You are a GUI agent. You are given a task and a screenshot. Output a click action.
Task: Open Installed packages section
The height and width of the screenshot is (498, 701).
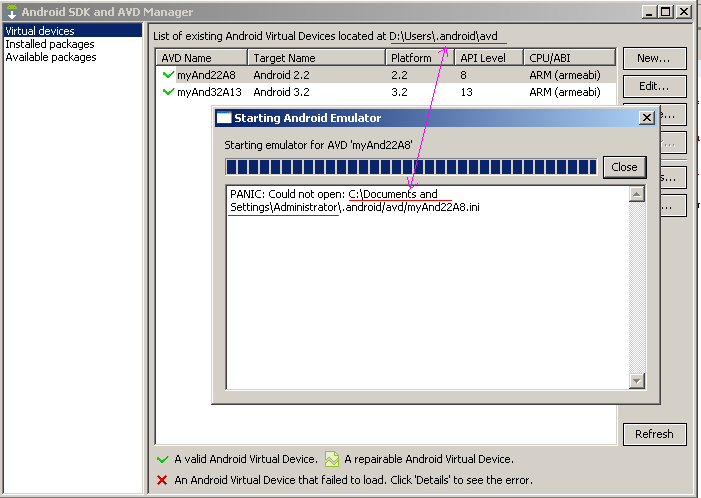click(50, 44)
